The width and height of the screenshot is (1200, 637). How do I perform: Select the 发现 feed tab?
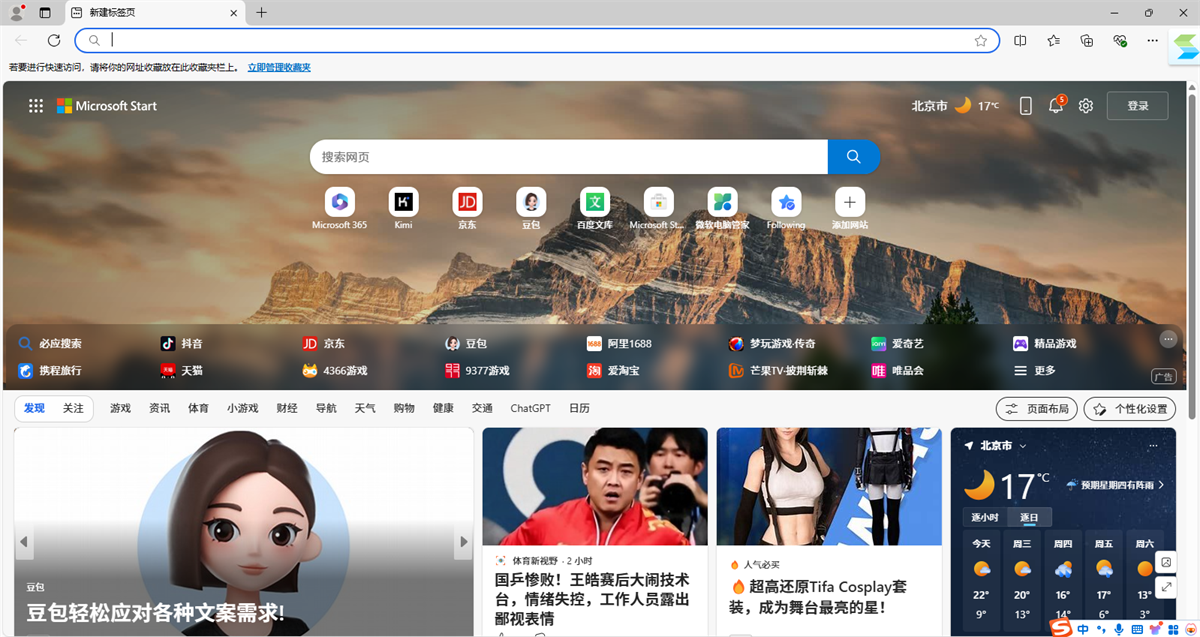(34, 408)
